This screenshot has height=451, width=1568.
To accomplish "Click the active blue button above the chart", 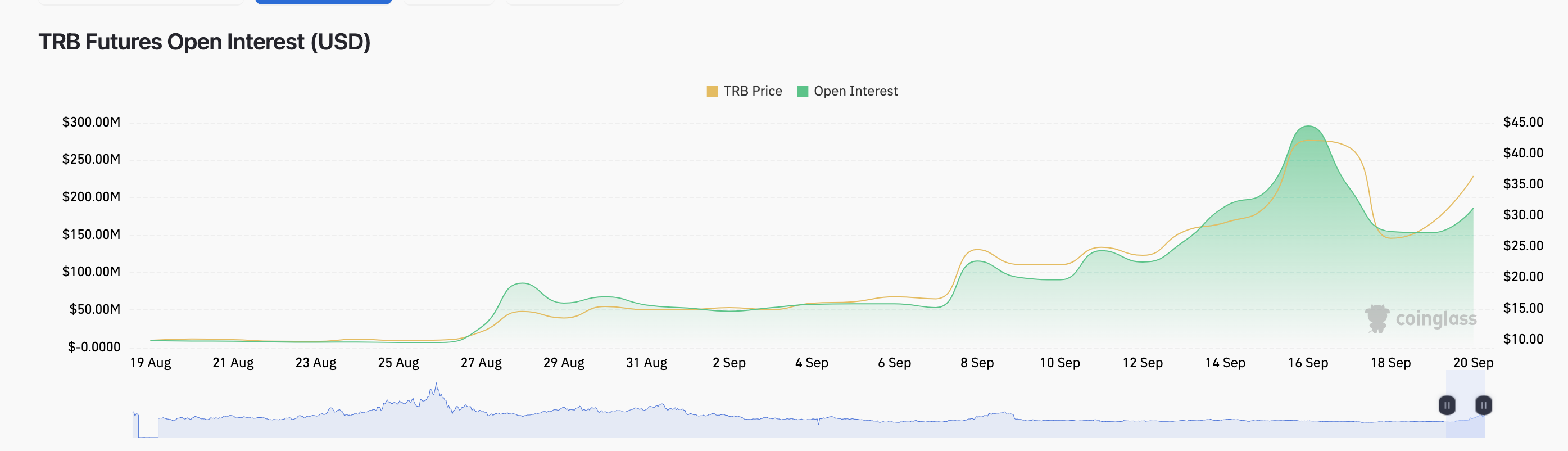I will click(x=323, y=2).
